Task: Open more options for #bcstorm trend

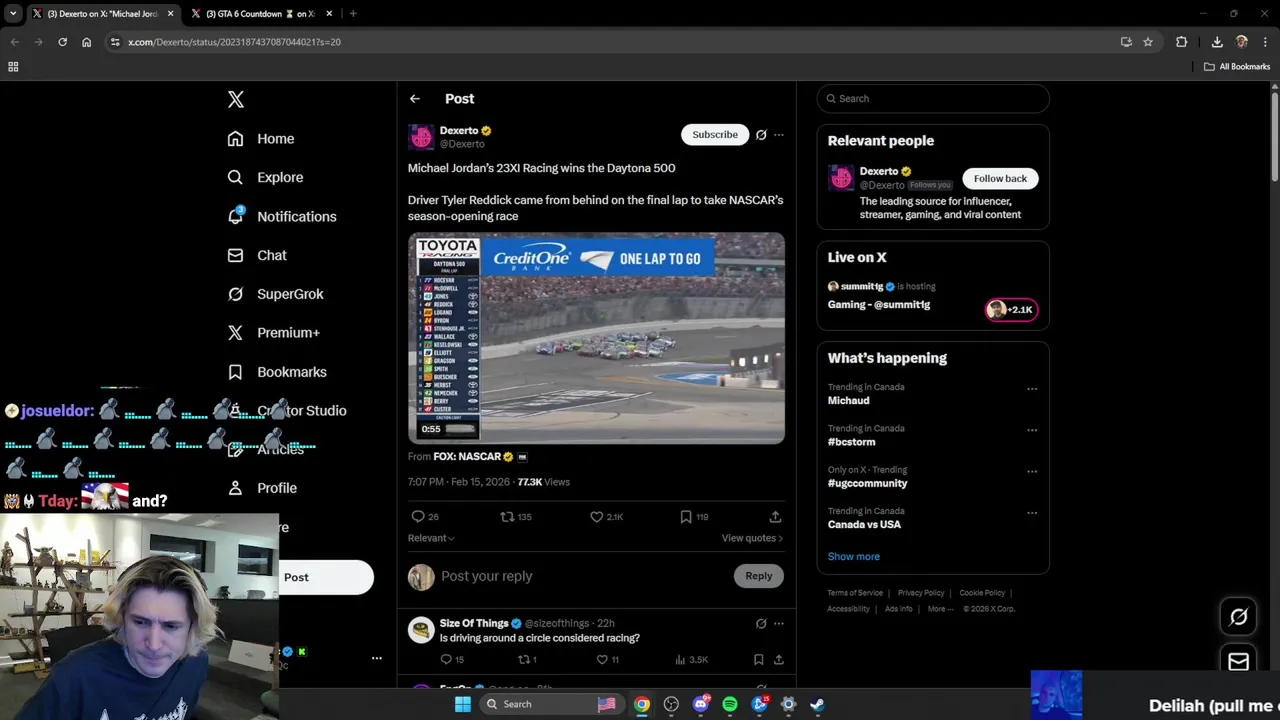Action: click(1032, 430)
